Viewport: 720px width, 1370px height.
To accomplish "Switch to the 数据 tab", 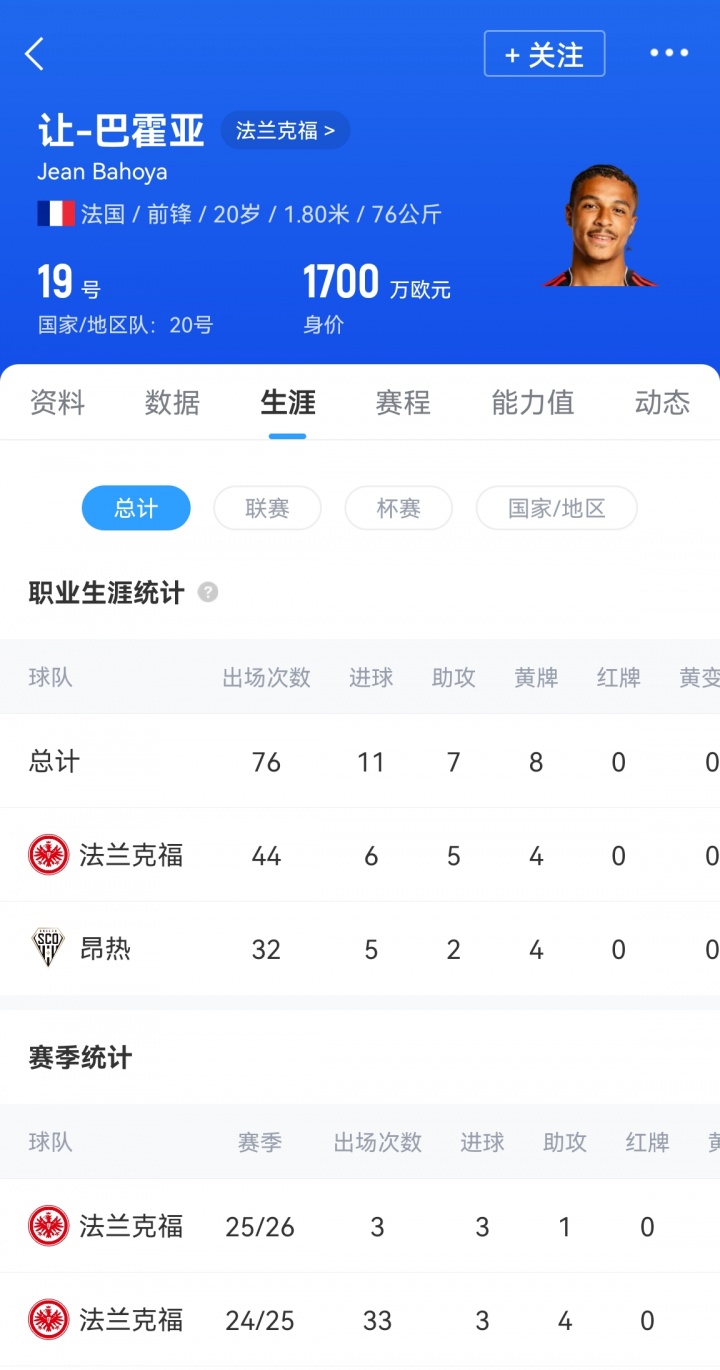I will [x=172, y=402].
